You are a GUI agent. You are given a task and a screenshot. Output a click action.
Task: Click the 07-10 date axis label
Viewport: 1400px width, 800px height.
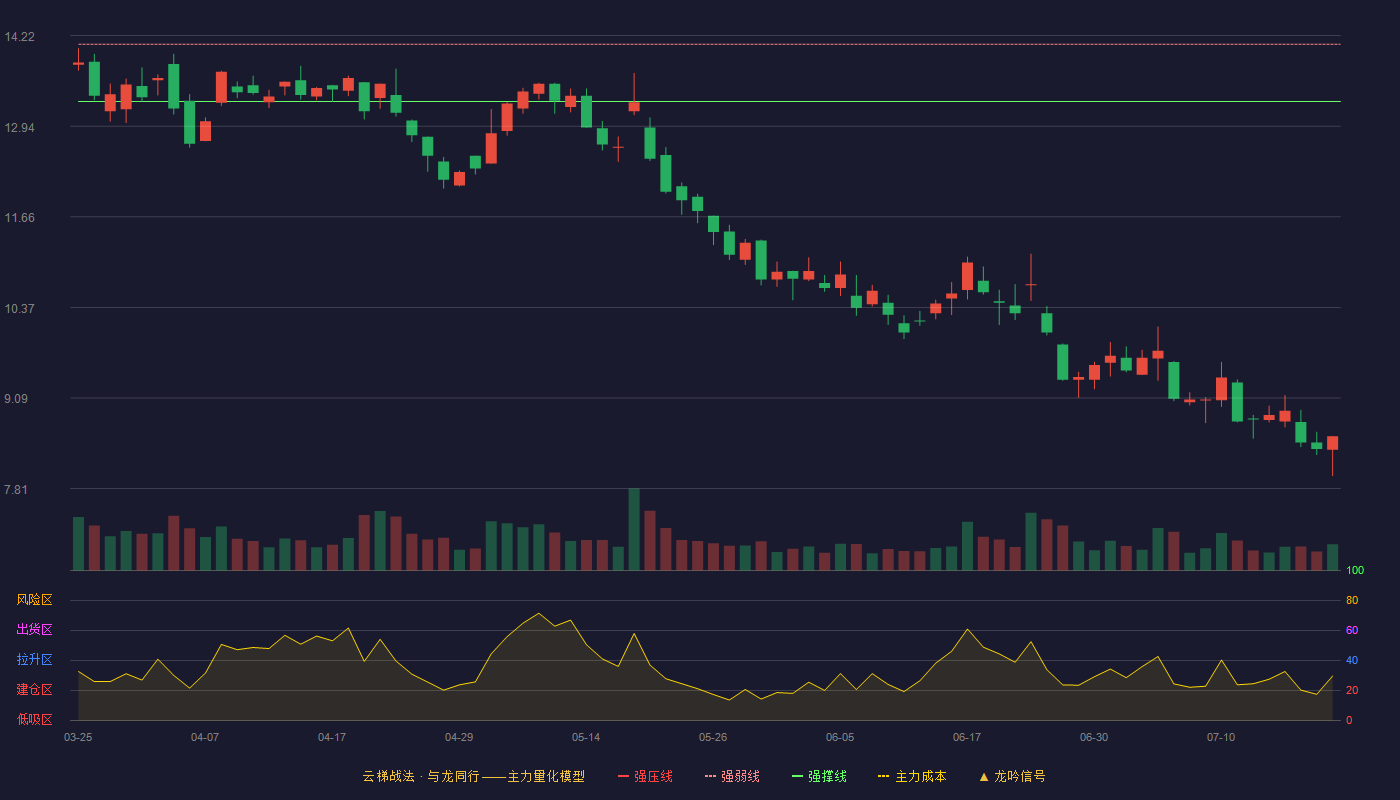point(1221,737)
